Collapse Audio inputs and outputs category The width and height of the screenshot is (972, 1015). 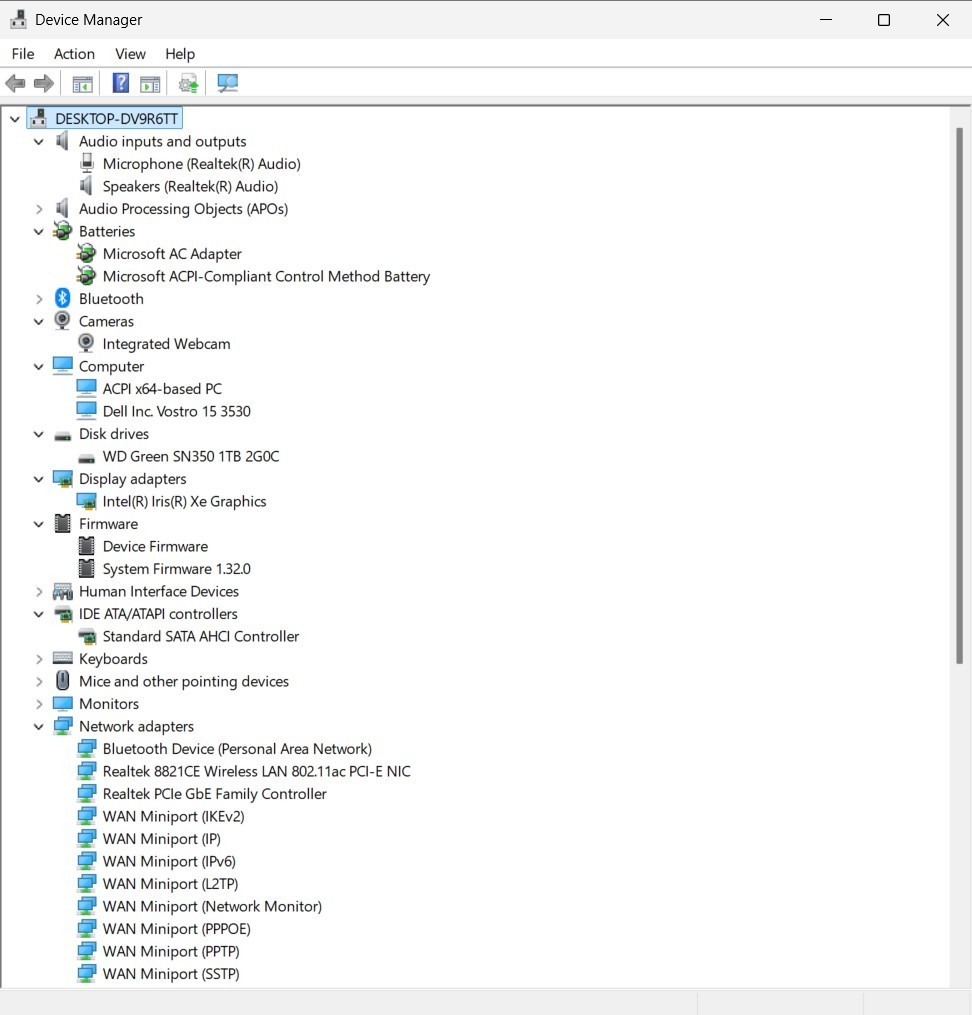coord(39,141)
